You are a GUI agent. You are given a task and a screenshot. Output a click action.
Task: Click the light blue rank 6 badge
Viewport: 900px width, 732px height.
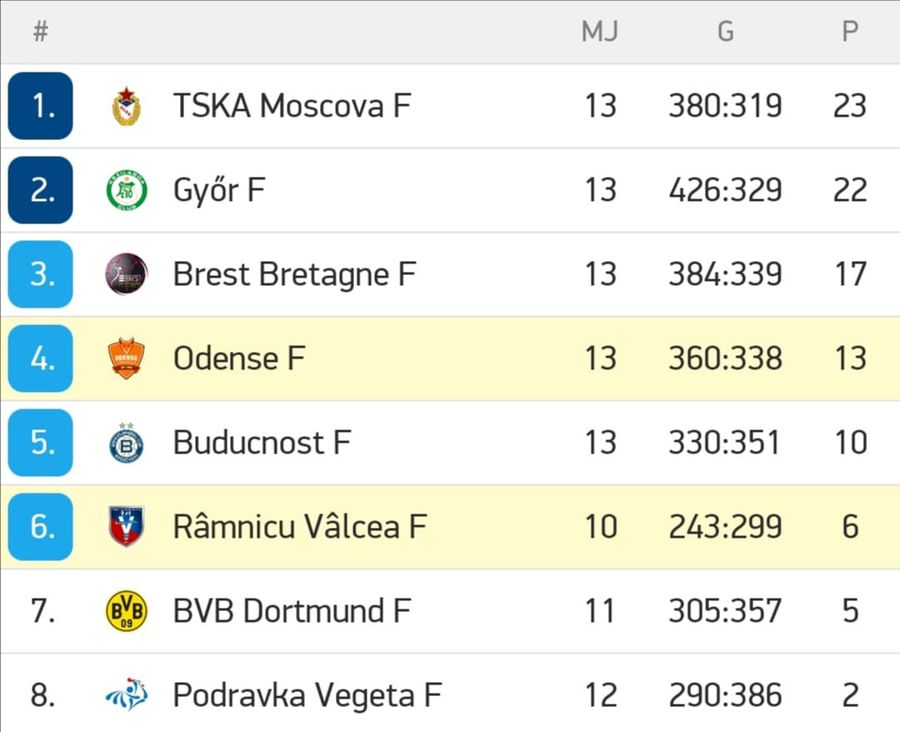pyautogui.click(x=40, y=526)
